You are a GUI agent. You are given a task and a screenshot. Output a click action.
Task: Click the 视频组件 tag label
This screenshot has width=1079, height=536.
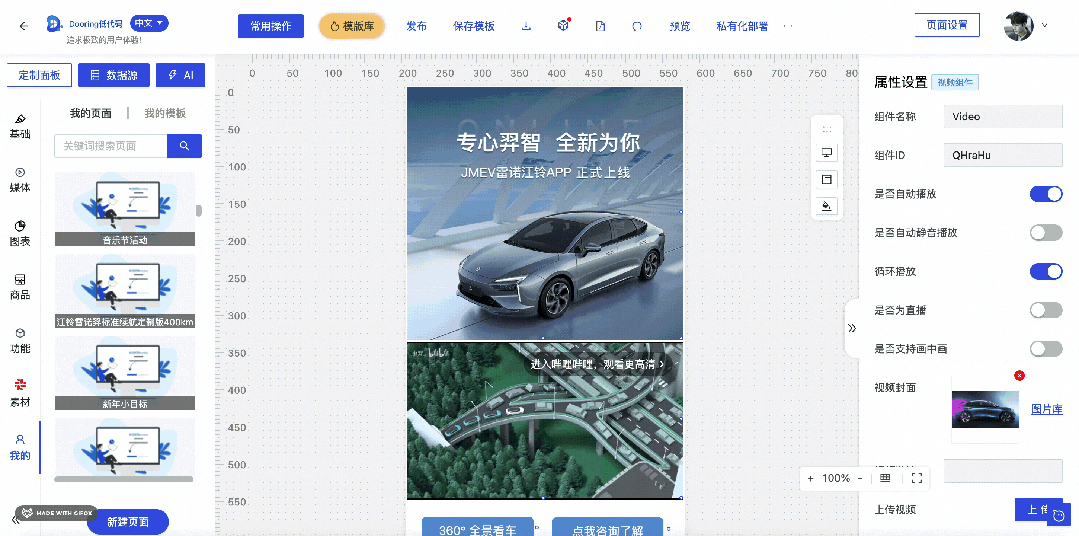pos(954,82)
